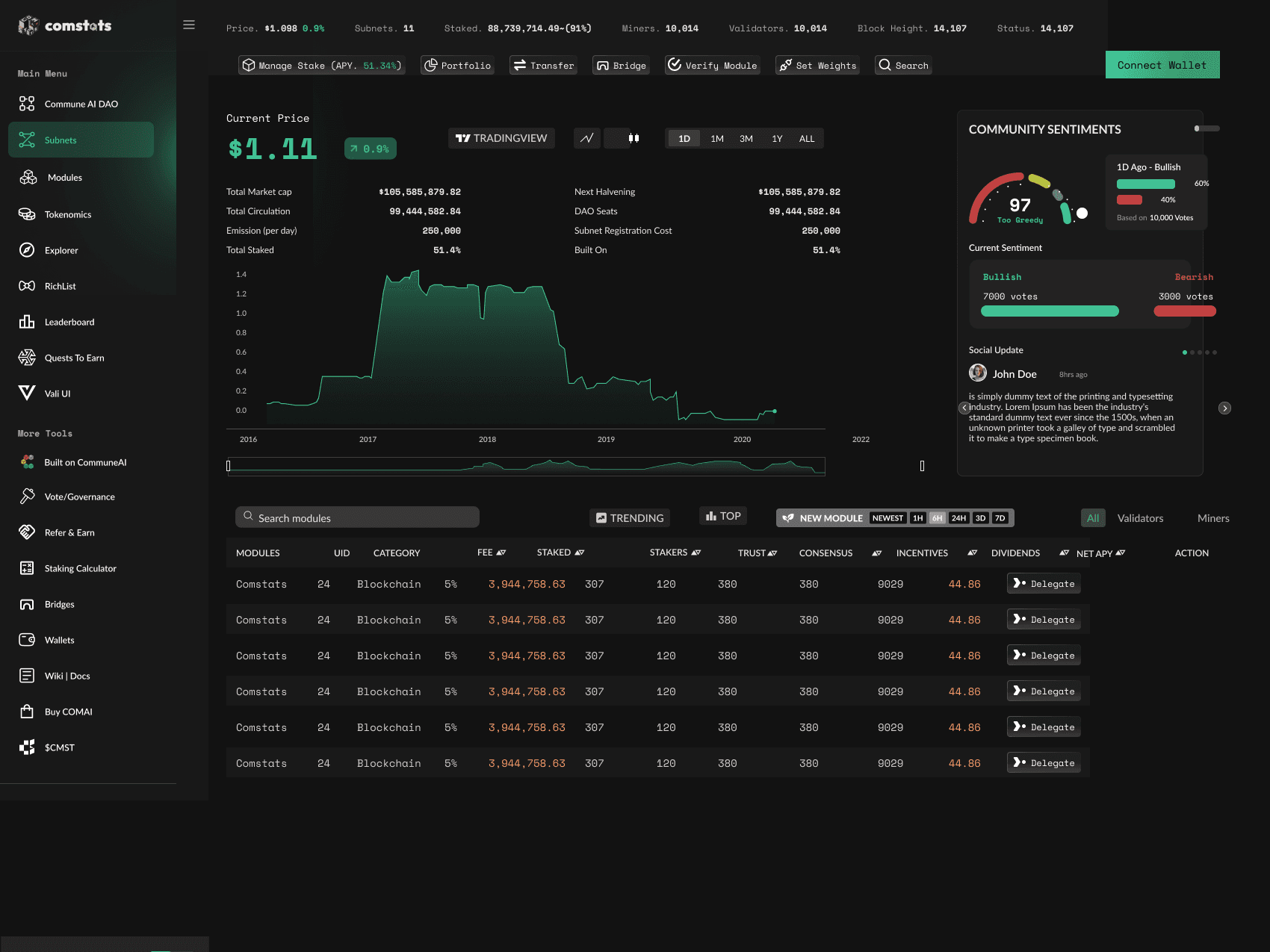Open Staking Calculator icon

coord(27,568)
